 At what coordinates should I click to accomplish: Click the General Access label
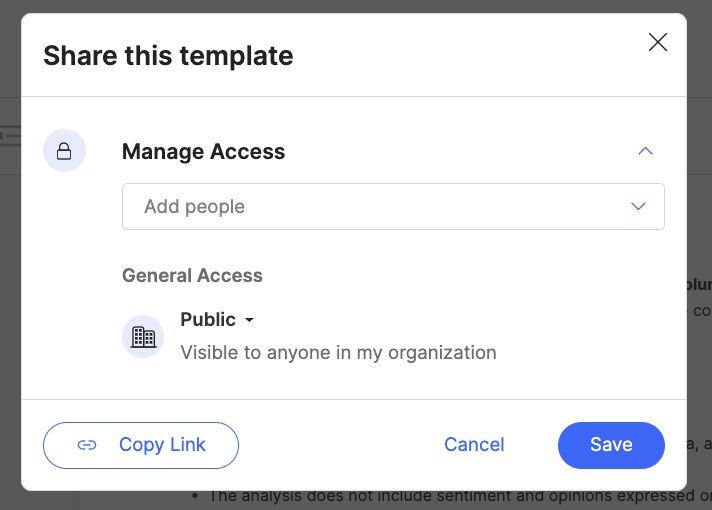[192, 276]
